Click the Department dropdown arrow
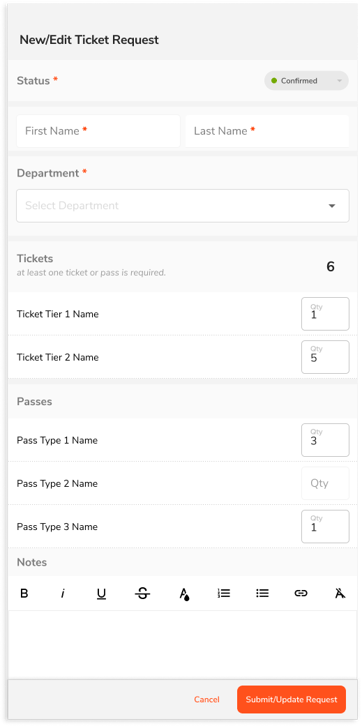Image resolution: width=362 pixels, height=726 pixels. click(x=332, y=206)
